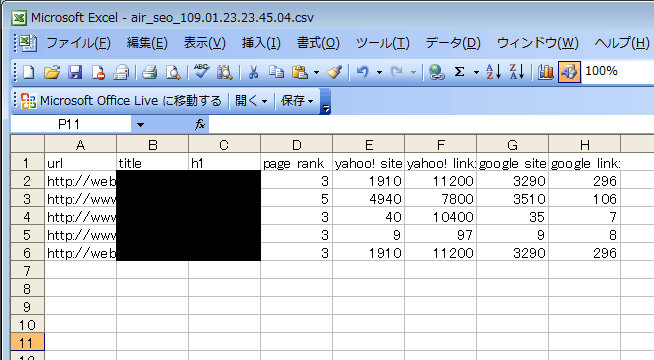Click the Copy icon in the toolbar
This screenshot has height=360, width=654.
pos(276,73)
